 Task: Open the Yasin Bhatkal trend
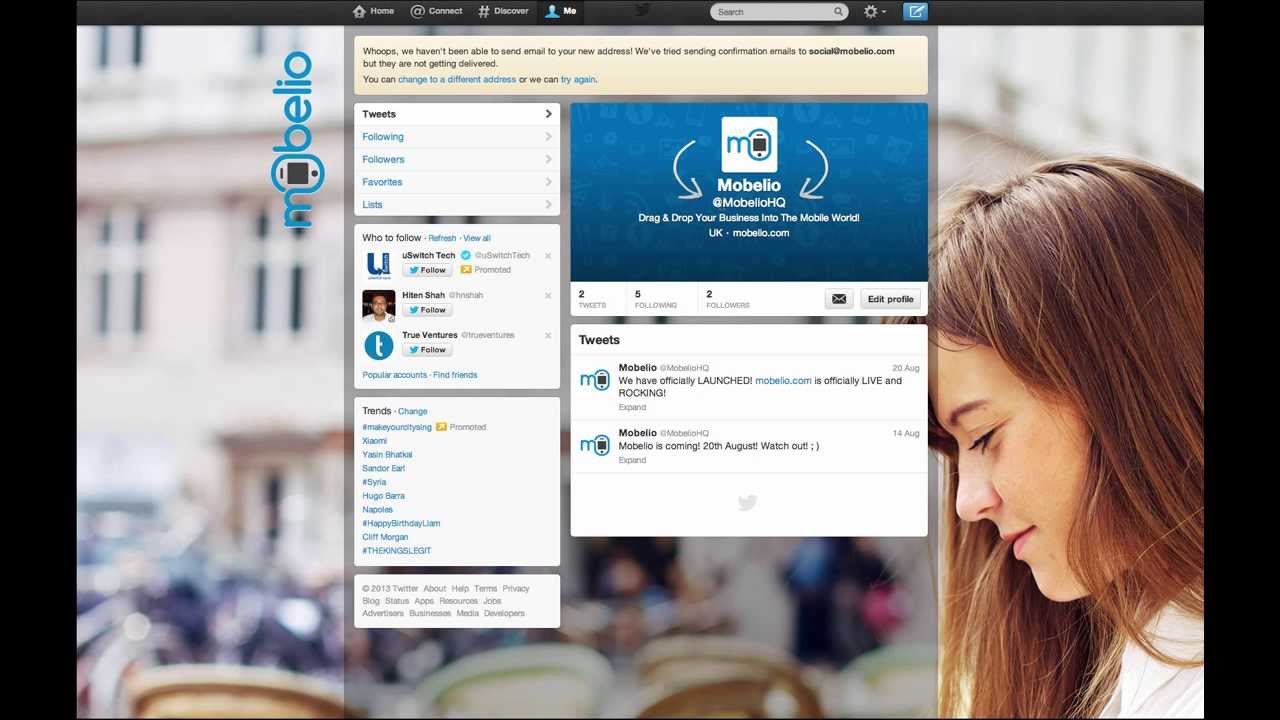(x=387, y=455)
